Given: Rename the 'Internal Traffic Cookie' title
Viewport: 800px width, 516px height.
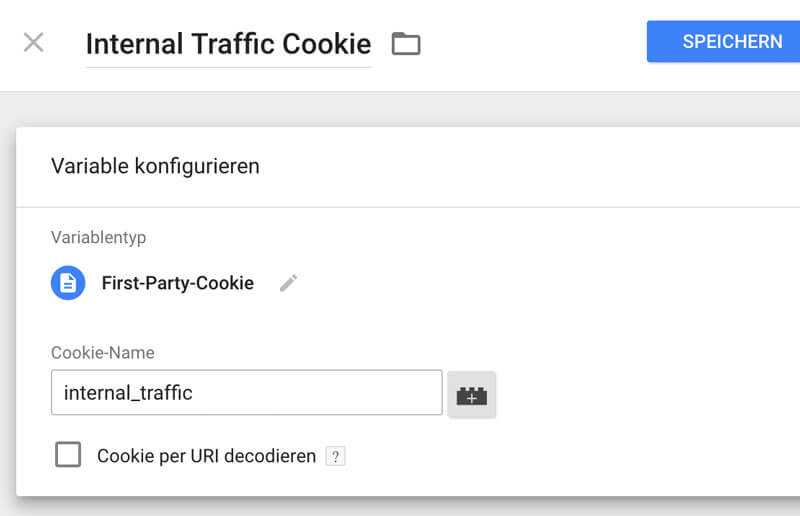Looking at the screenshot, I should coord(228,44).
